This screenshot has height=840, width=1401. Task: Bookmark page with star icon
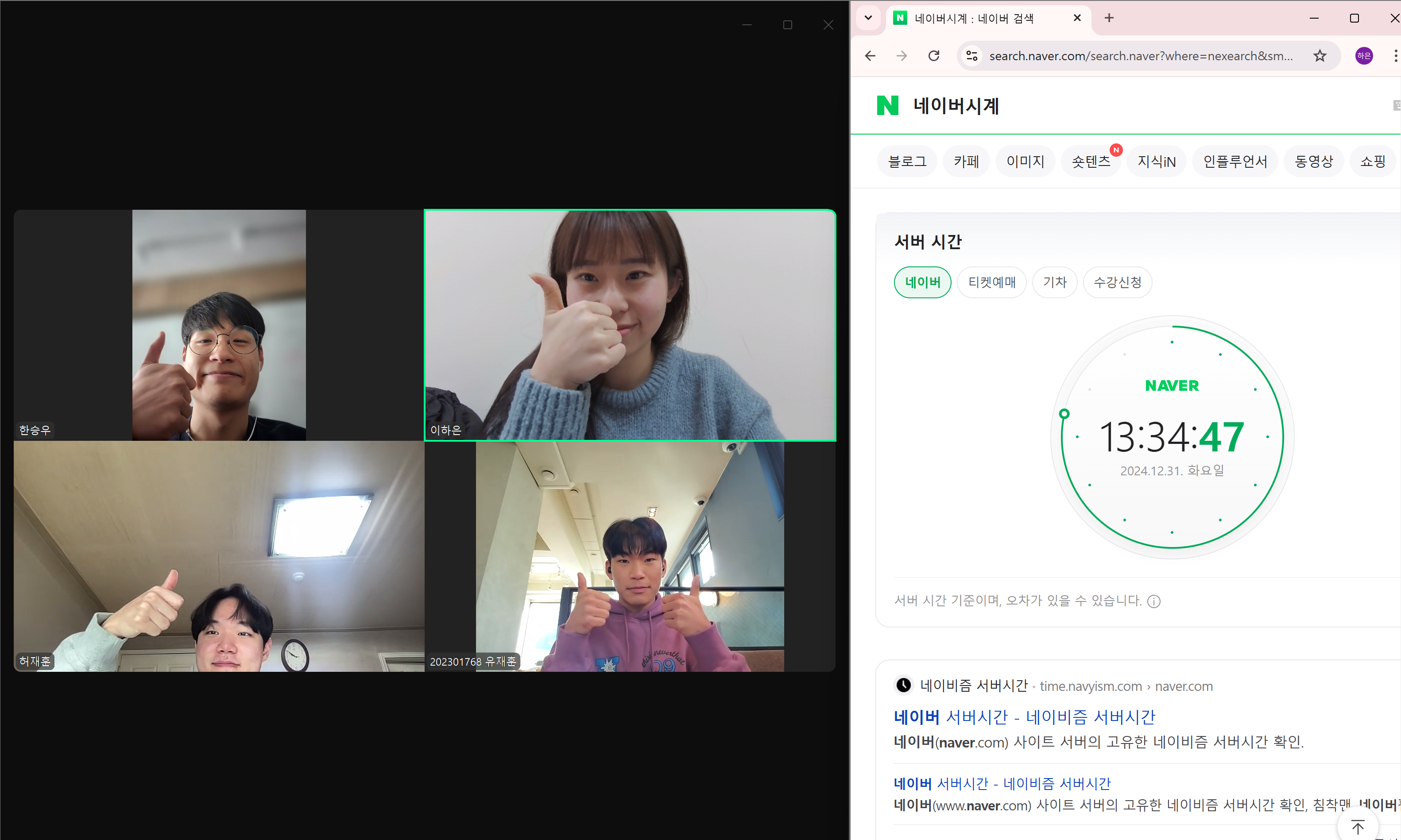tap(1320, 55)
